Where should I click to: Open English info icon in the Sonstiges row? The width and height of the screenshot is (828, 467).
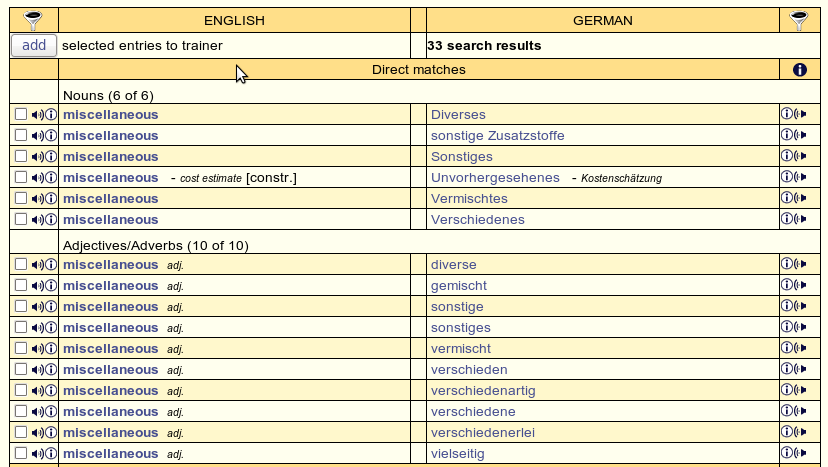[51, 157]
